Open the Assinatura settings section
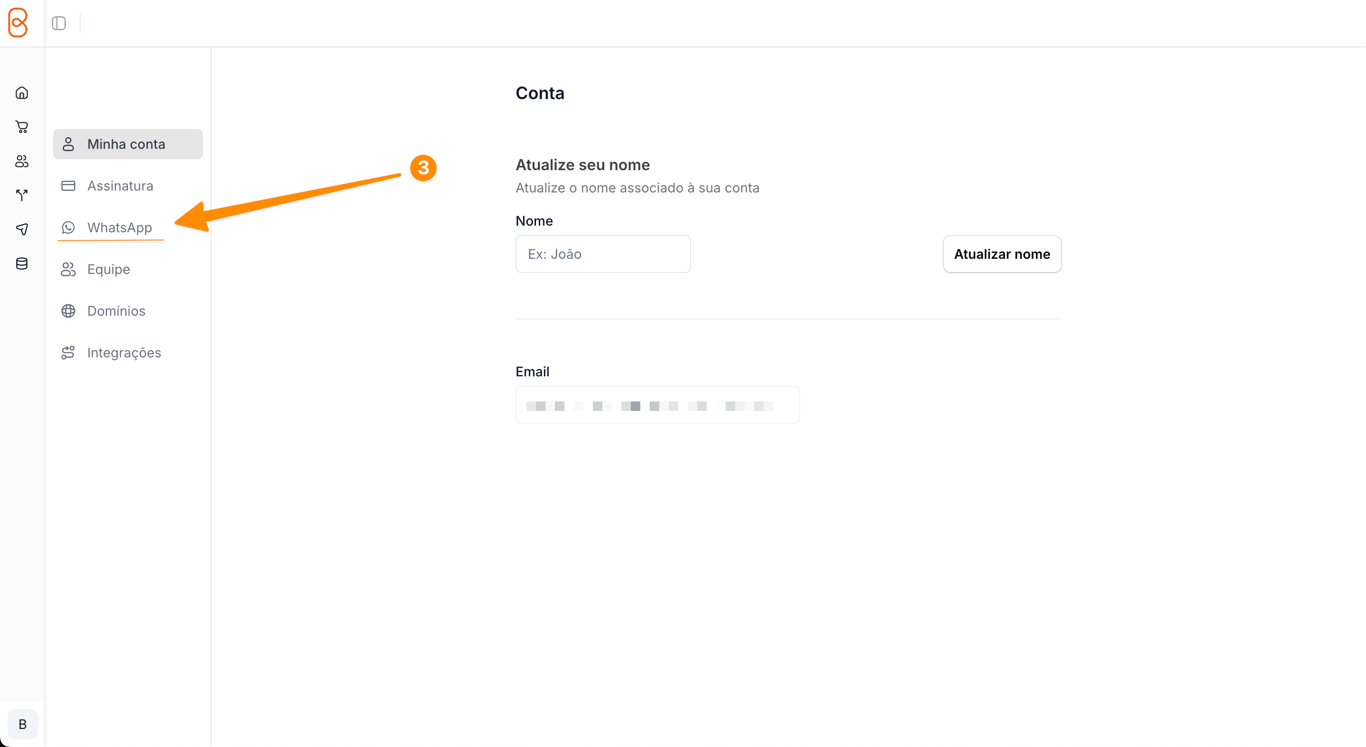Image resolution: width=1366 pixels, height=747 pixels. pyautogui.click(x=120, y=186)
